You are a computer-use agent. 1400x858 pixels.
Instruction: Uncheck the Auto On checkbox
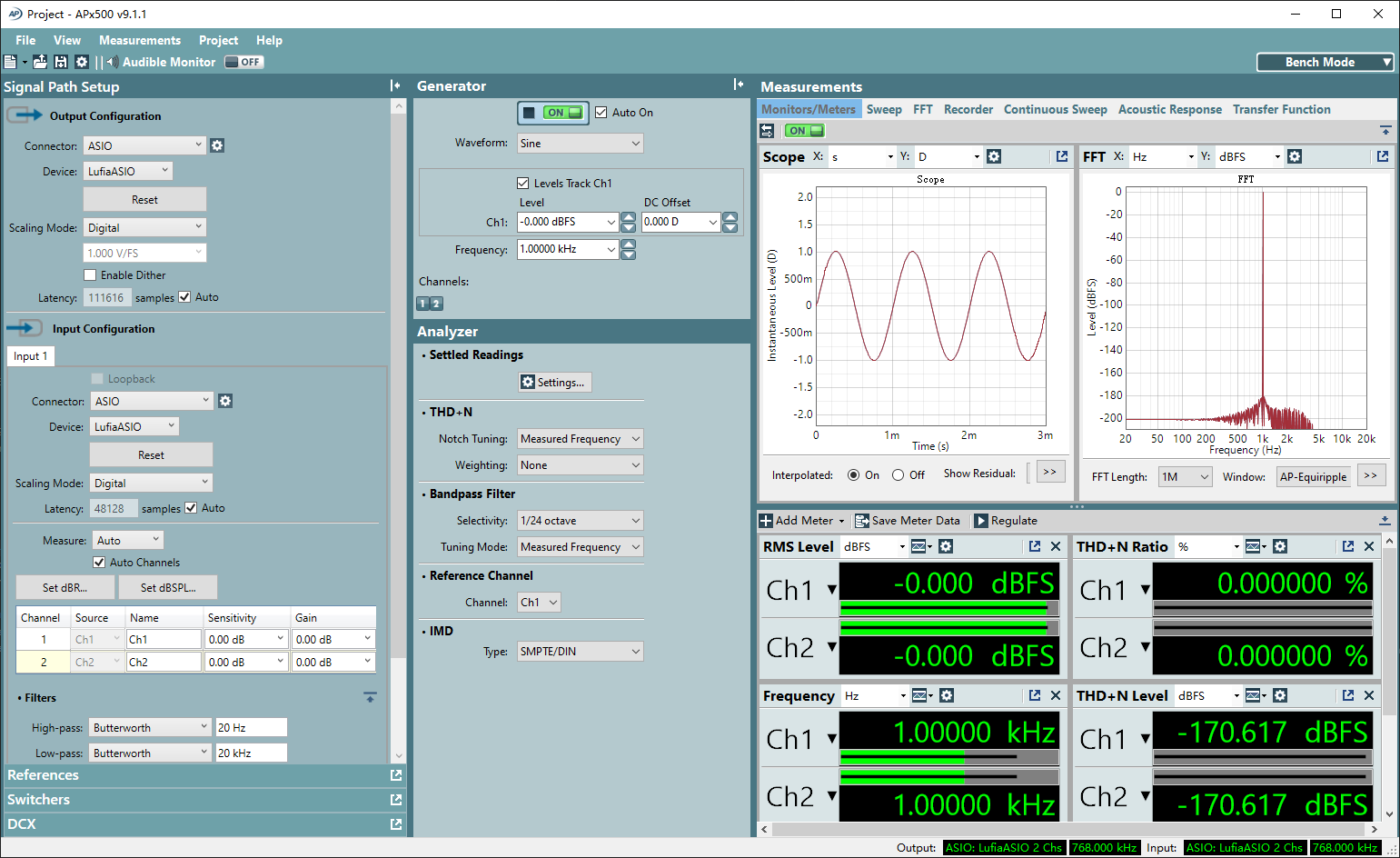[601, 113]
